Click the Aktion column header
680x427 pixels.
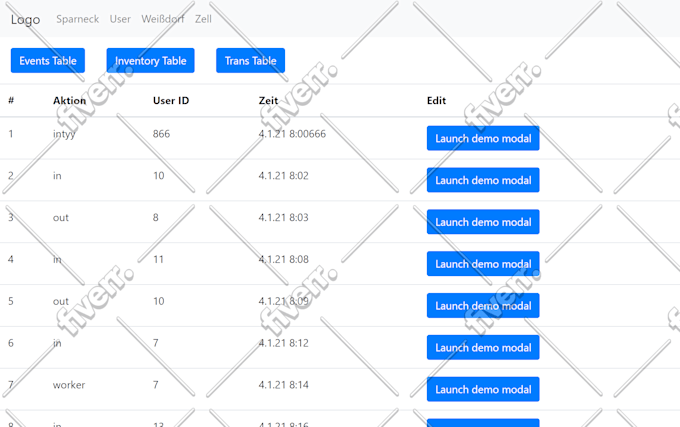(69, 101)
